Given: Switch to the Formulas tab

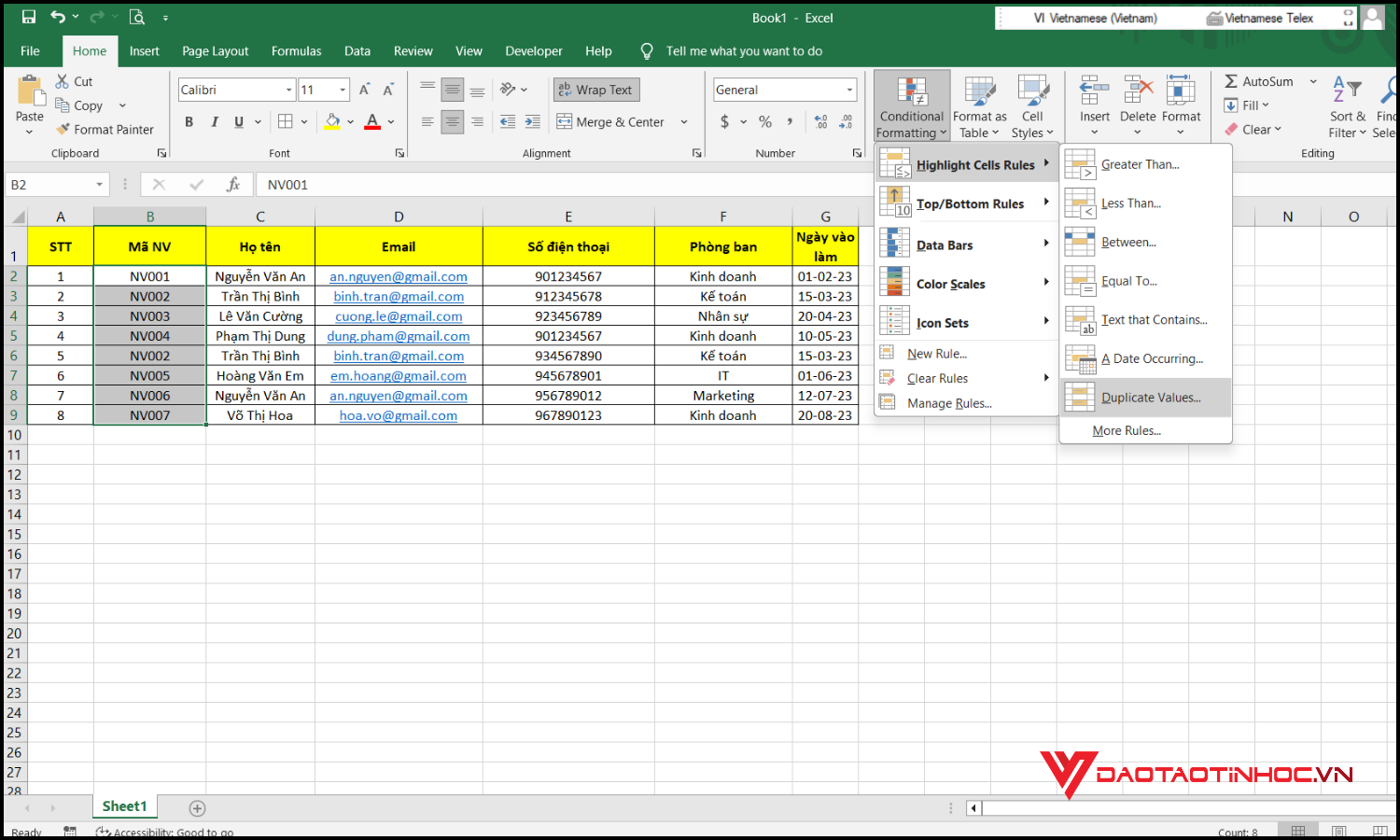Looking at the screenshot, I should point(296,51).
